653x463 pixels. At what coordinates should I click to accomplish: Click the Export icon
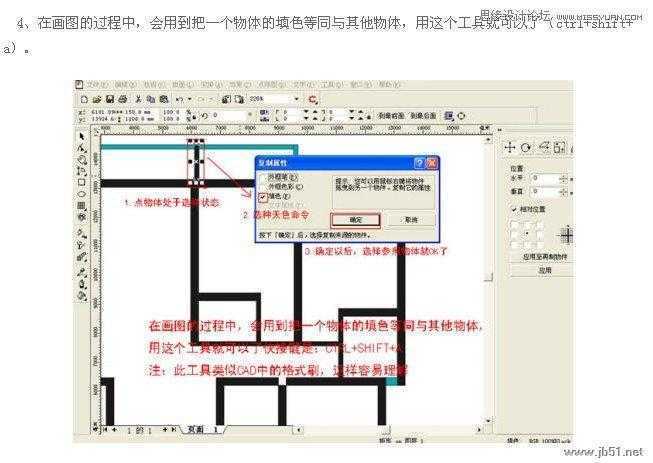[239, 100]
